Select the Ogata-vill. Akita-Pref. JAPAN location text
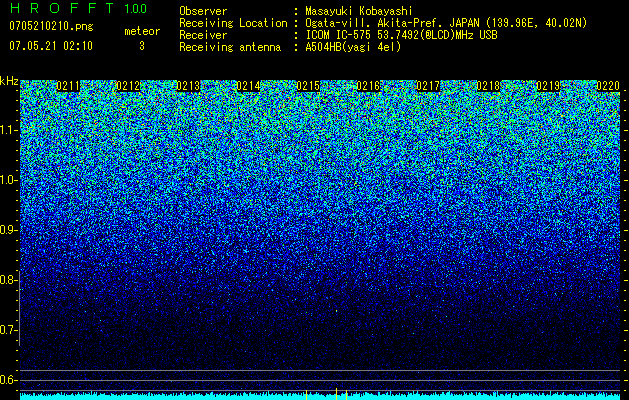Image resolution: width=629 pixels, height=400 pixels. pyautogui.click(x=446, y=23)
